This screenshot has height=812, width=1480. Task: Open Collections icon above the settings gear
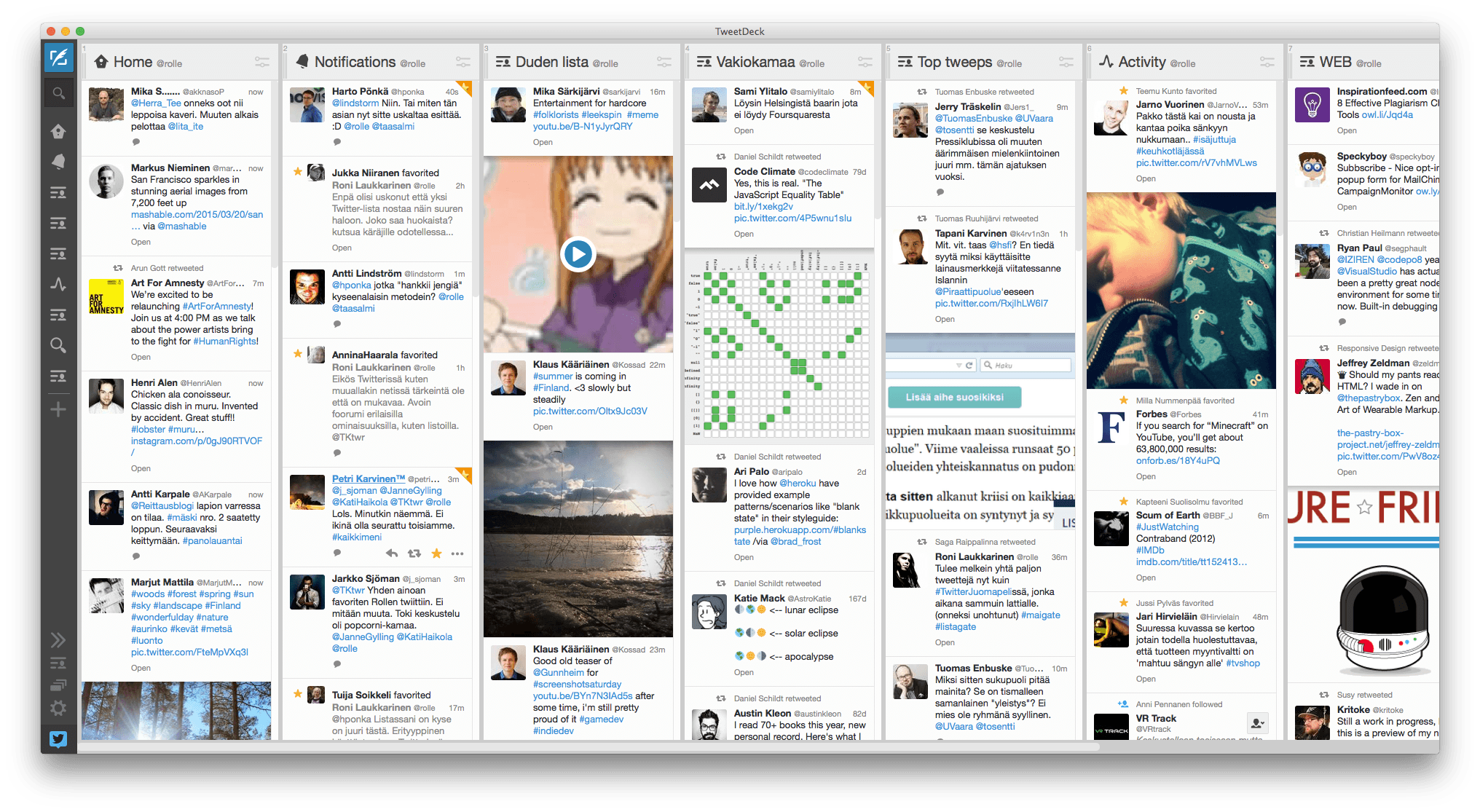pyautogui.click(x=58, y=685)
